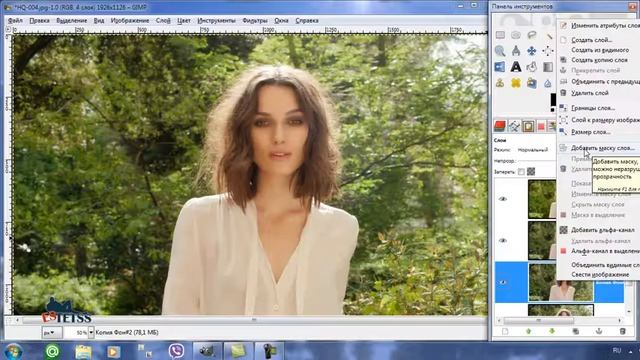The width and height of the screenshot is (640, 360).
Task: Select the Move tool
Action: (532, 51)
